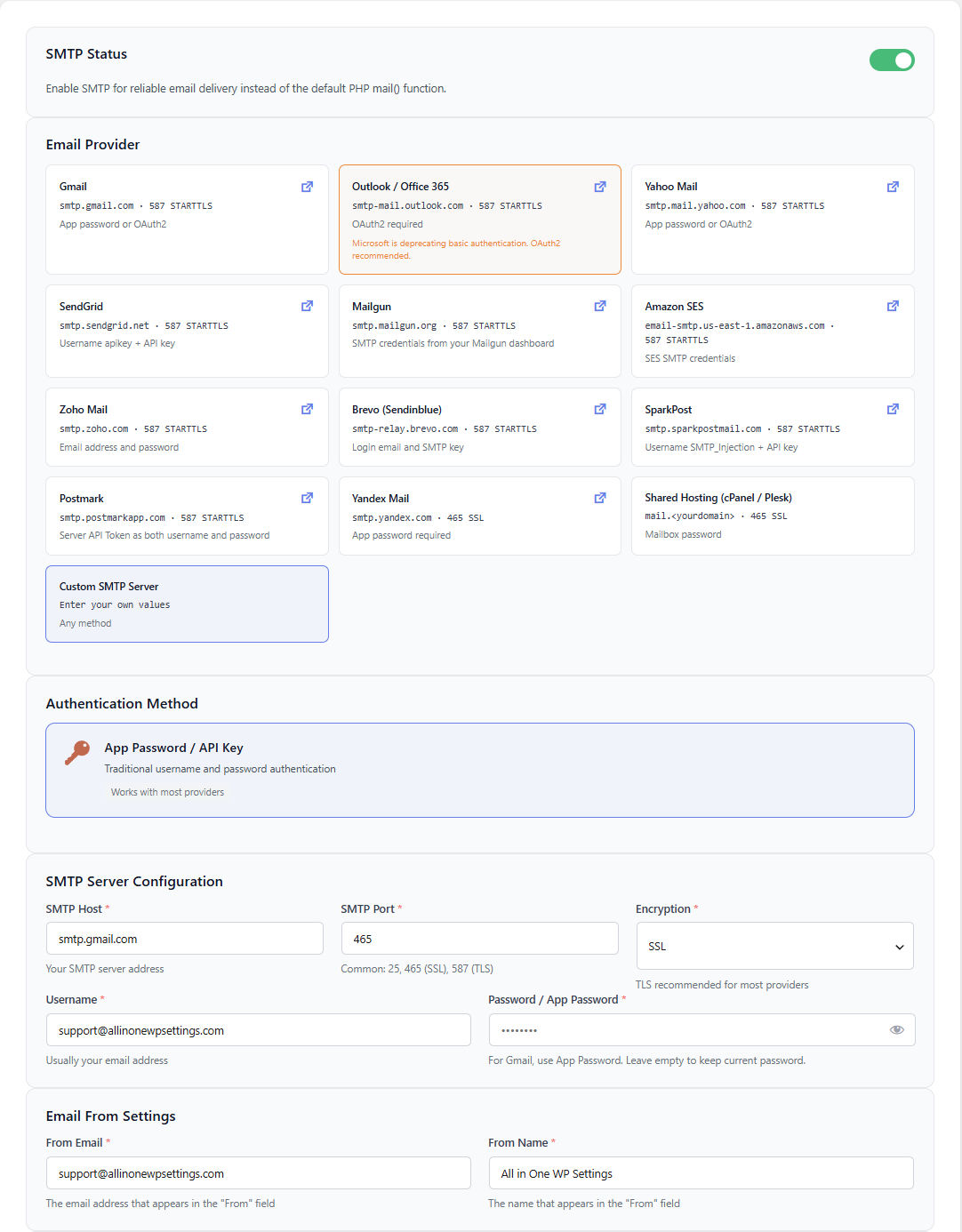
Task: Open Amazon SES external link icon
Action: click(893, 306)
